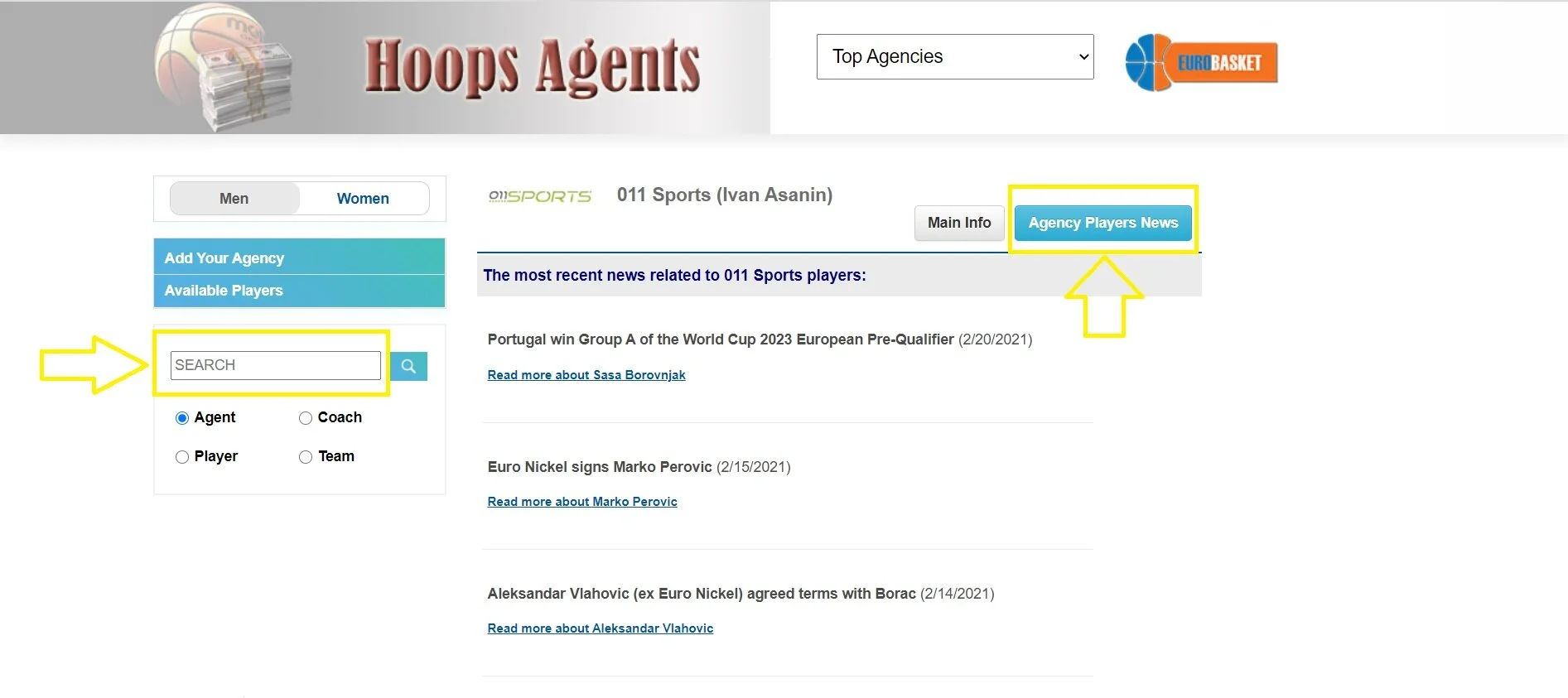This screenshot has height=698, width=1568.
Task: Switch to the Women toggle
Action: pos(363,199)
